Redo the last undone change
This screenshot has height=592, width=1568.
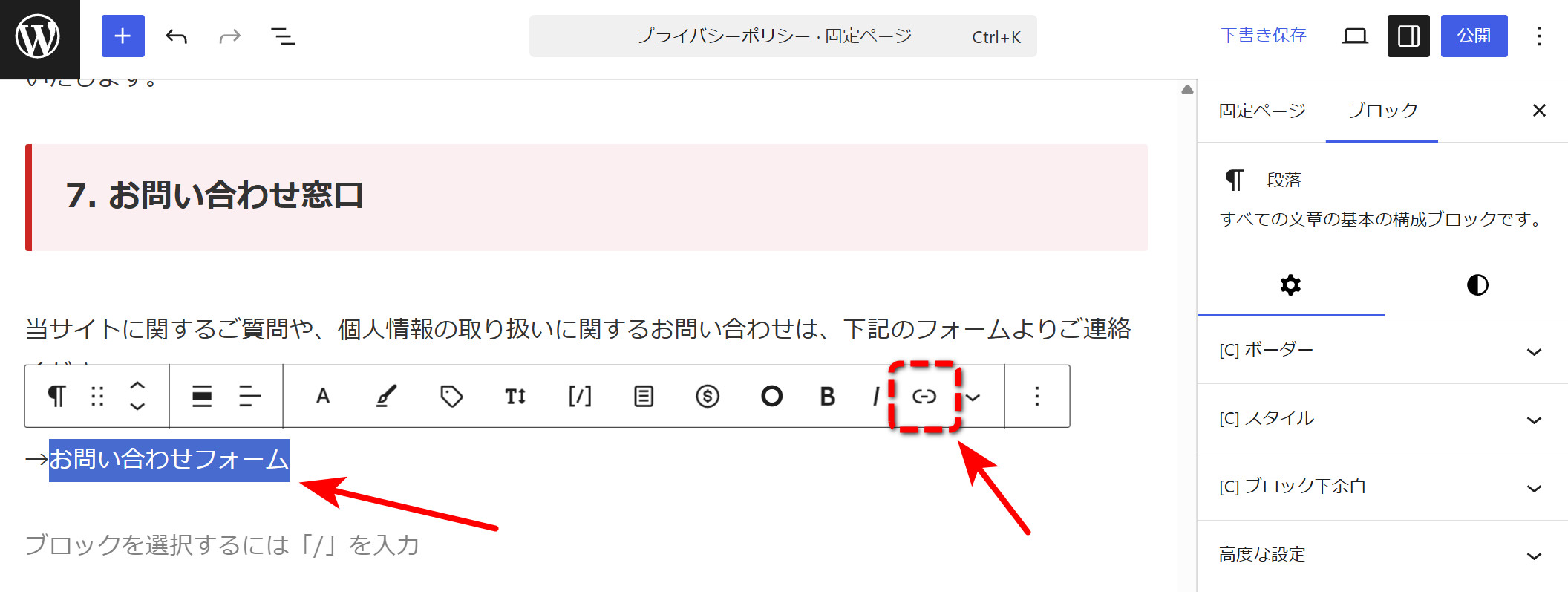(x=230, y=36)
